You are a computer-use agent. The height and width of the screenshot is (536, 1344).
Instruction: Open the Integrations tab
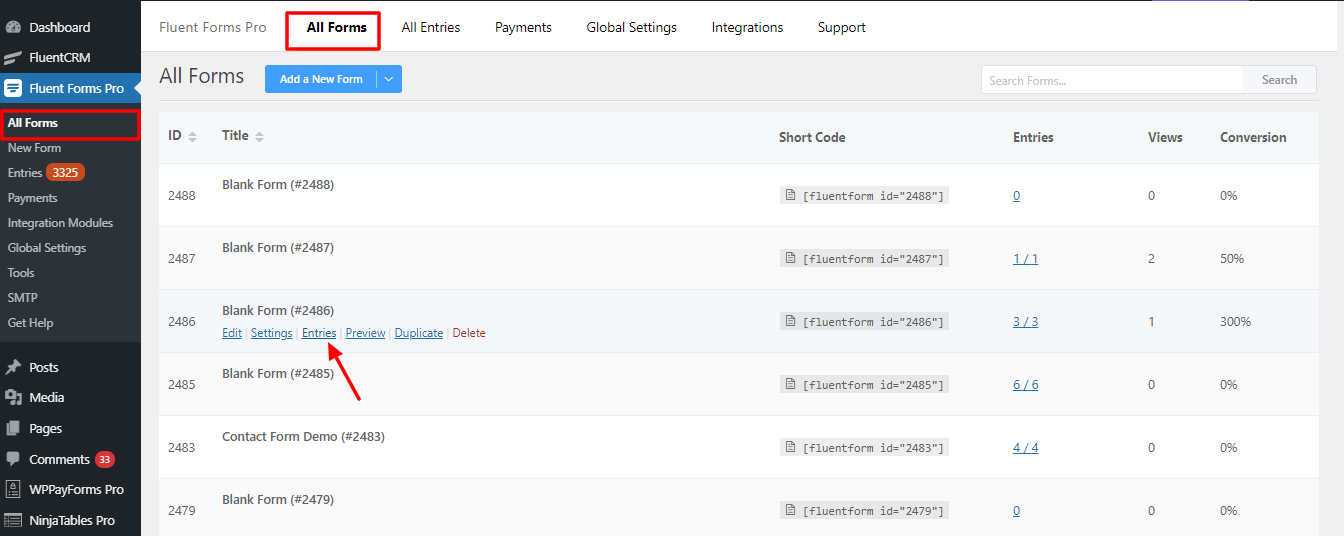pyautogui.click(x=747, y=27)
